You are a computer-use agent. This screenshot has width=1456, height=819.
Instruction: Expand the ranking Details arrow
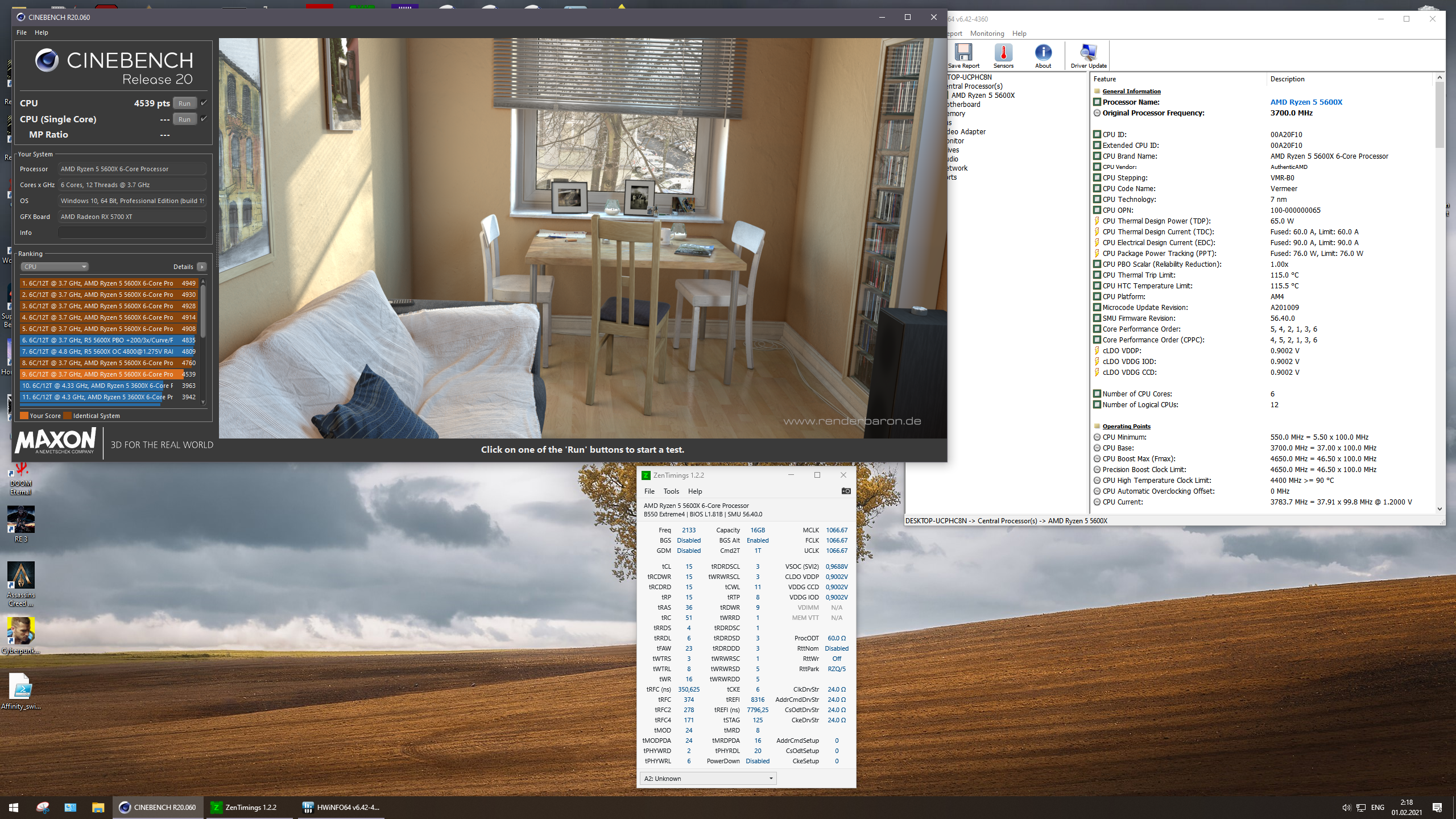pyautogui.click(x=202, y=267)
